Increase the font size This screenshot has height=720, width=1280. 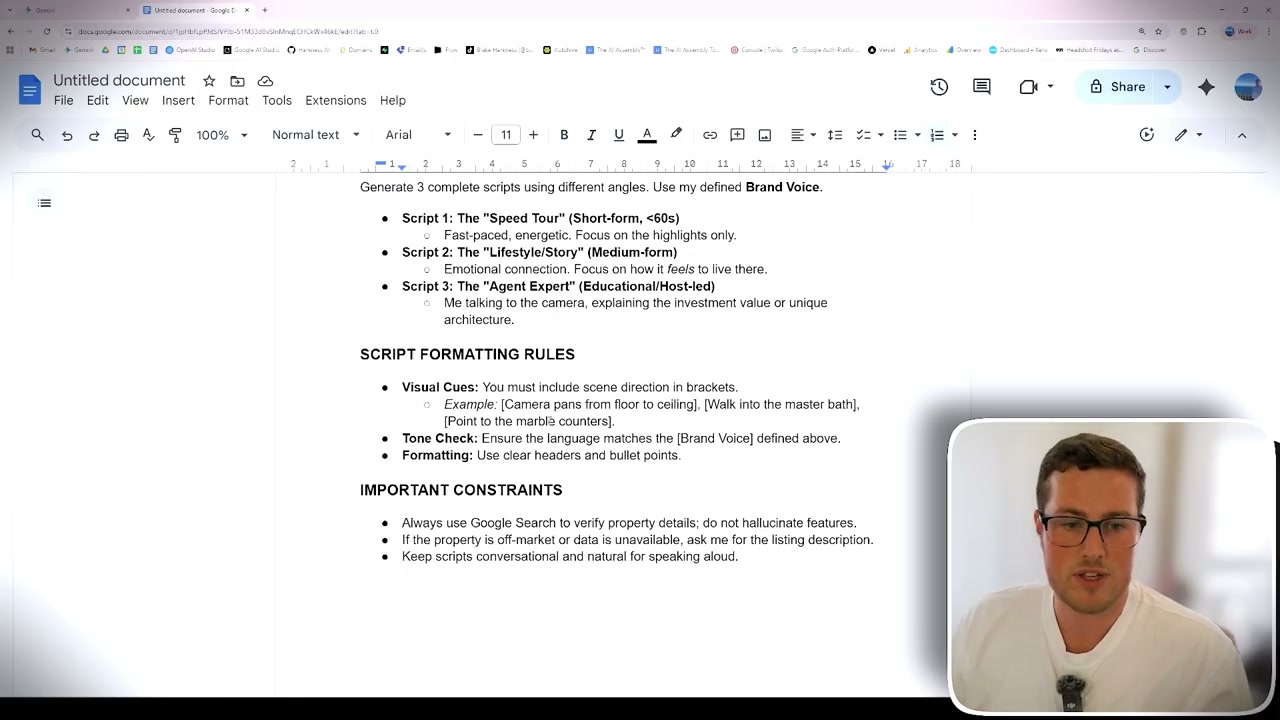(x=533, y=135)
